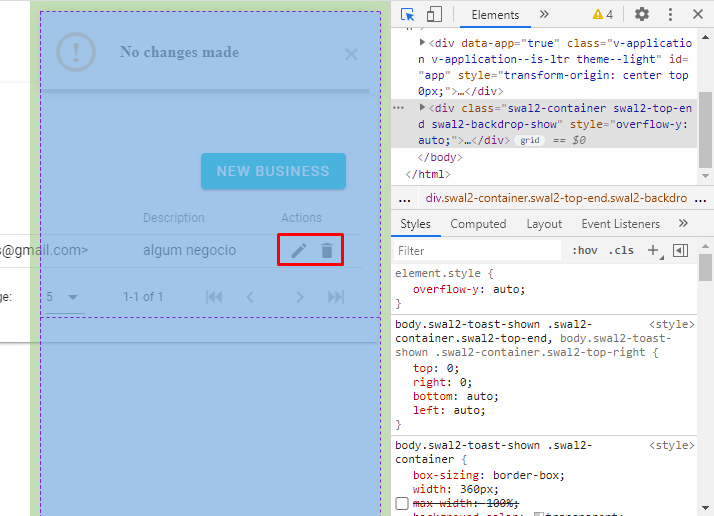714x516 pixels.
Task: Add a new style rule with plus
Action: [x=653, y=250]
